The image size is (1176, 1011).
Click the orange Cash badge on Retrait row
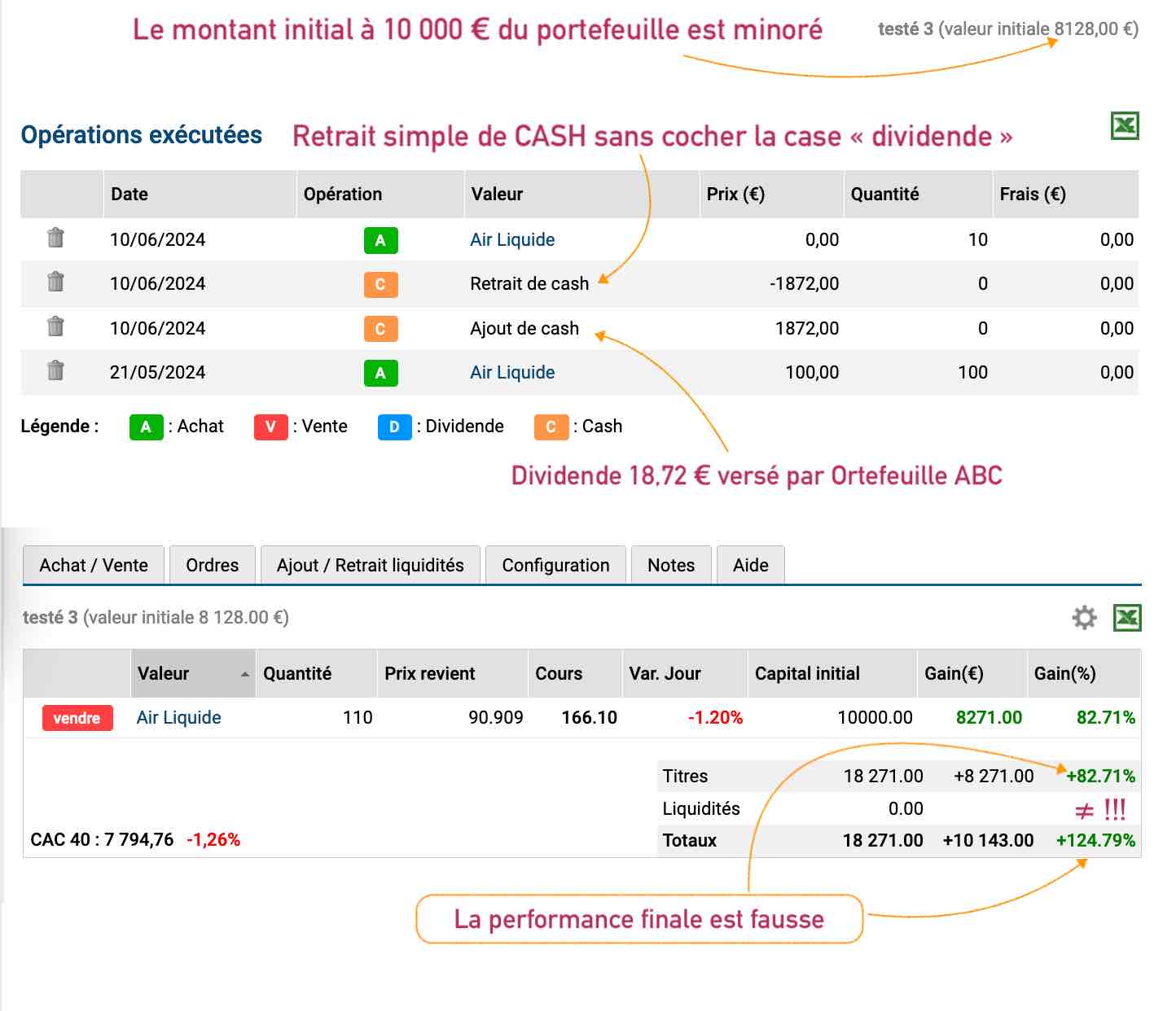pyautogui.click(x=380, y=284)
